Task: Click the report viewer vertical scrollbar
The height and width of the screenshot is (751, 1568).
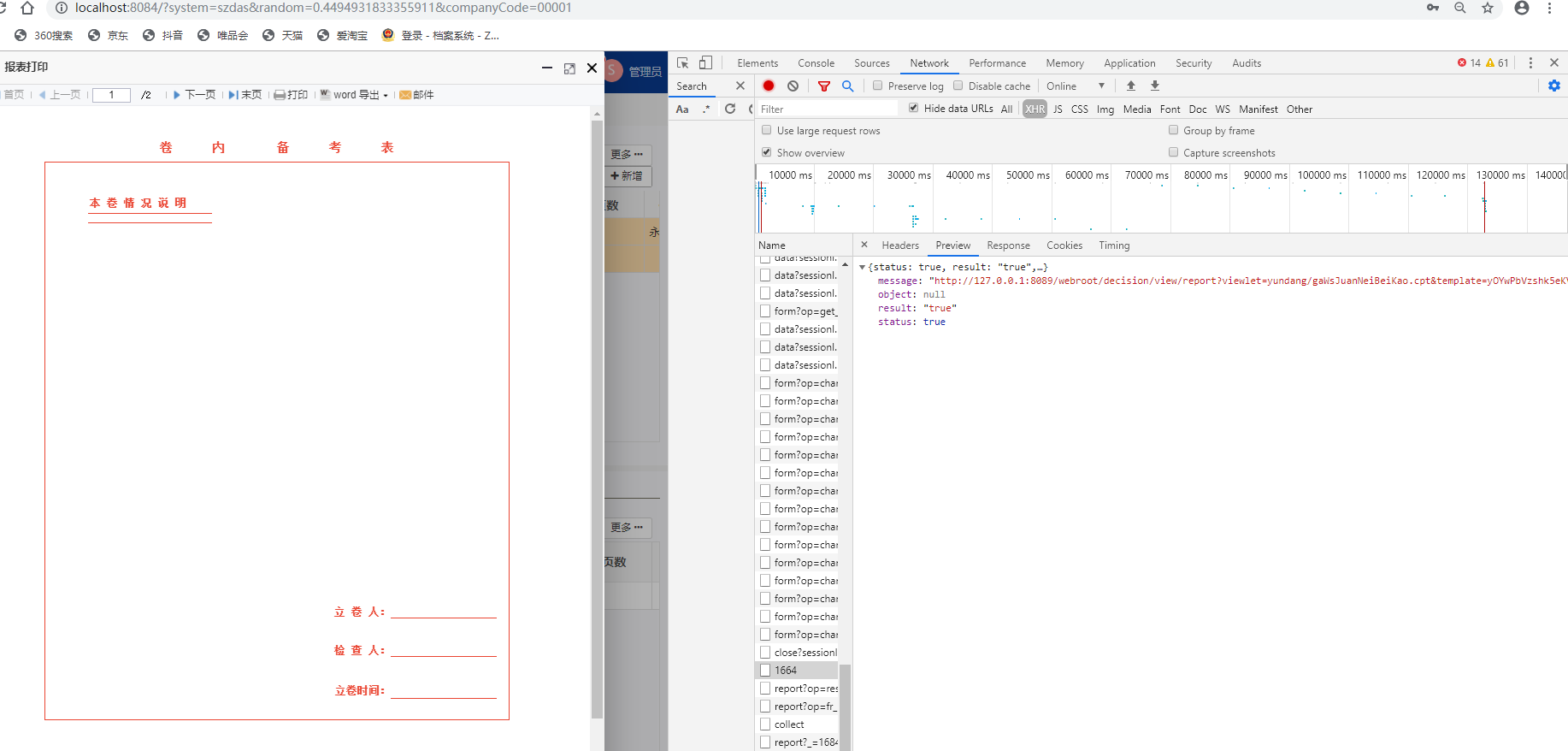Action: 597,419
